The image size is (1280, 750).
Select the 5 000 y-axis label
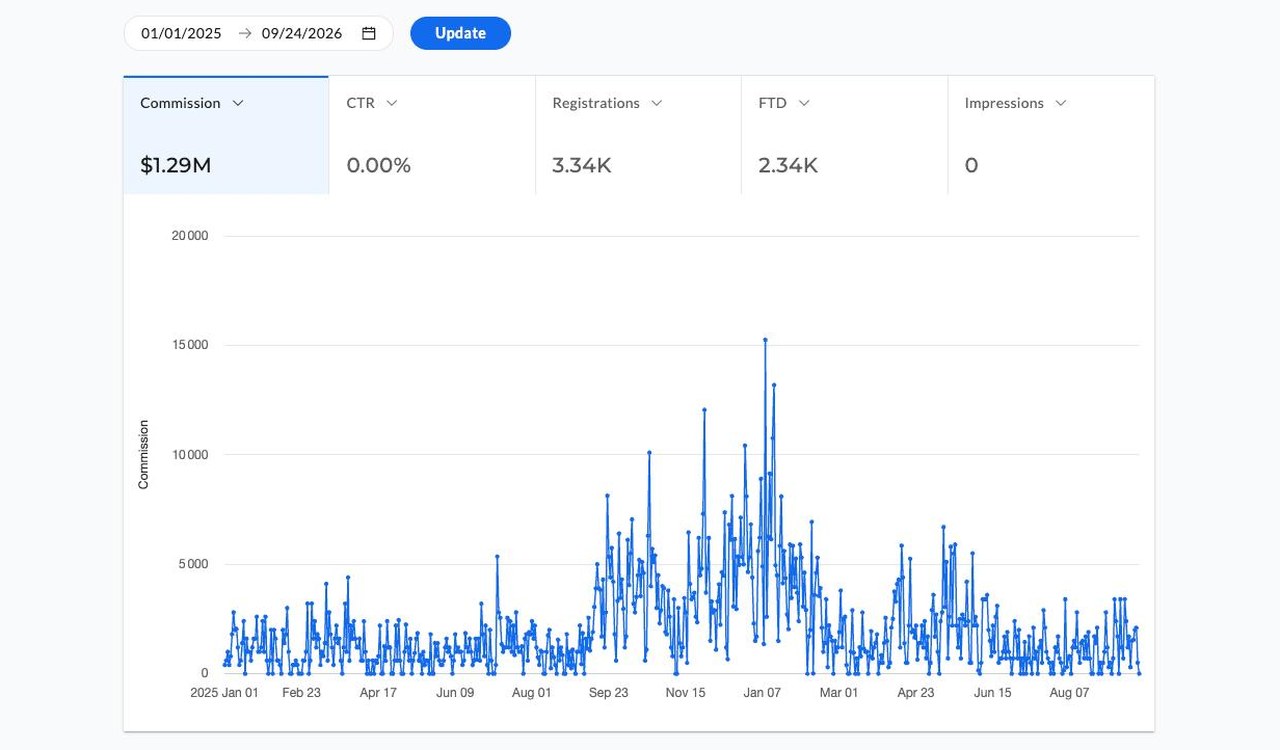[193, 564]
